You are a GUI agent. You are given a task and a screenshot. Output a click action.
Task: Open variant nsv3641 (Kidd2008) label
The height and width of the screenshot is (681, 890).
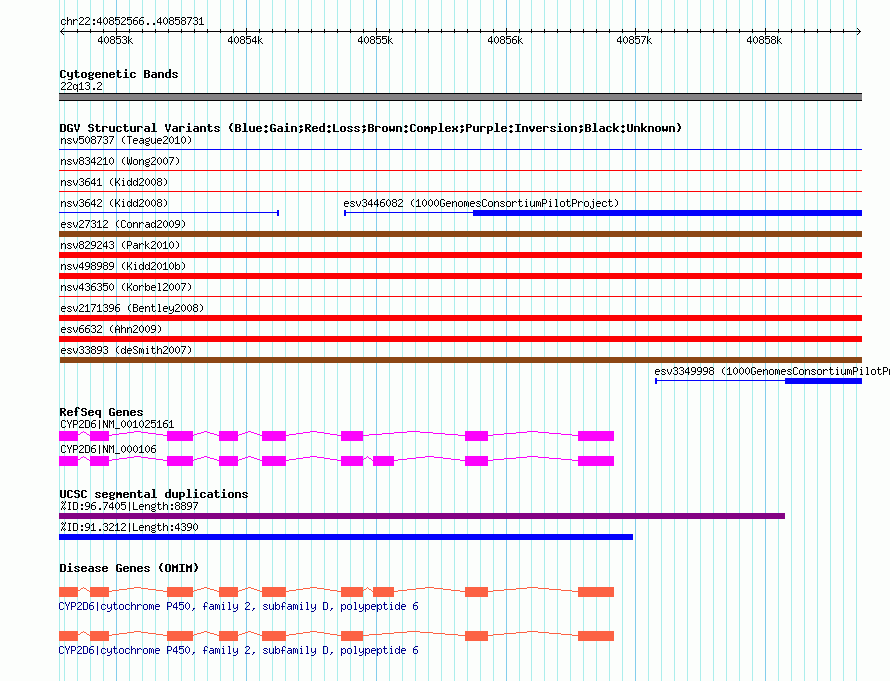[114, 182]
